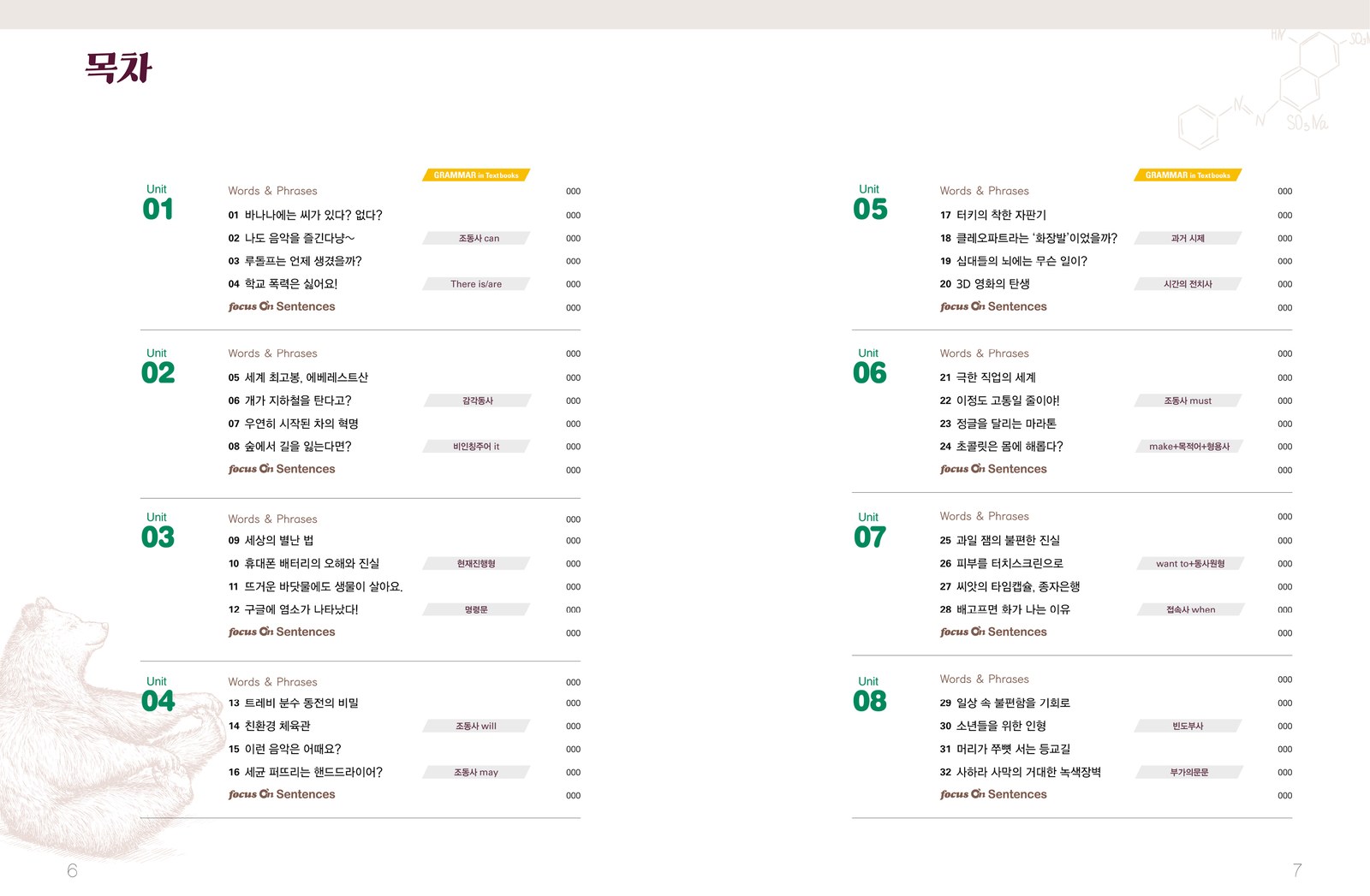1370x896 pixels.
Task: Select the 명령문 grammar tag
Action: pos(477,609)
